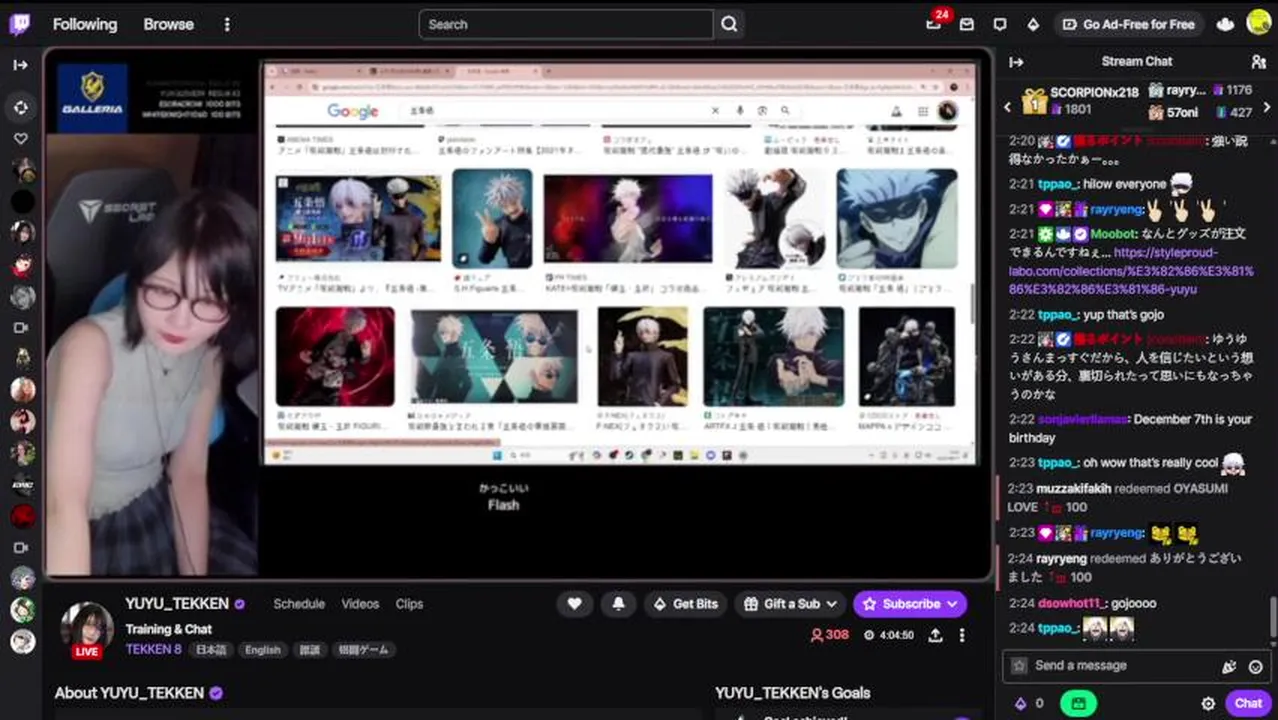Viewport: 1278px width, 720px height.
Task: Show previous gift leaderboard entries arrow
Action: [1007, 107]
